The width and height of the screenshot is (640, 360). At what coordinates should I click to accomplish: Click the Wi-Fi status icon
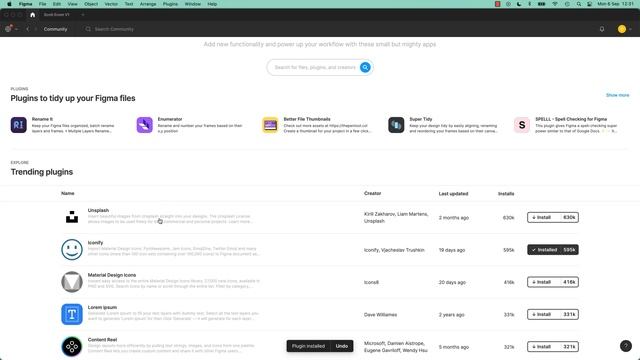click(555, 4)
